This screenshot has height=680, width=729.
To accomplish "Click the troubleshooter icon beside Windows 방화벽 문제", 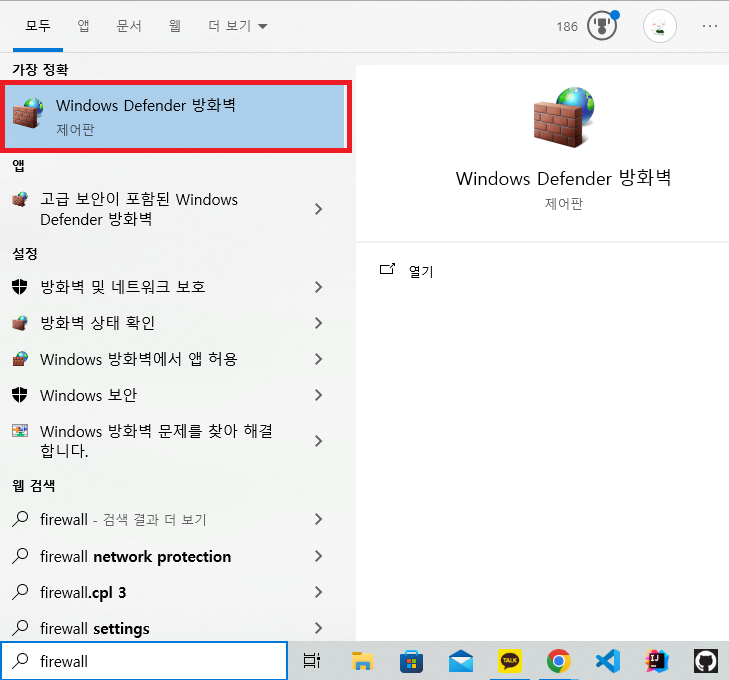I will (x=20, y=431).
